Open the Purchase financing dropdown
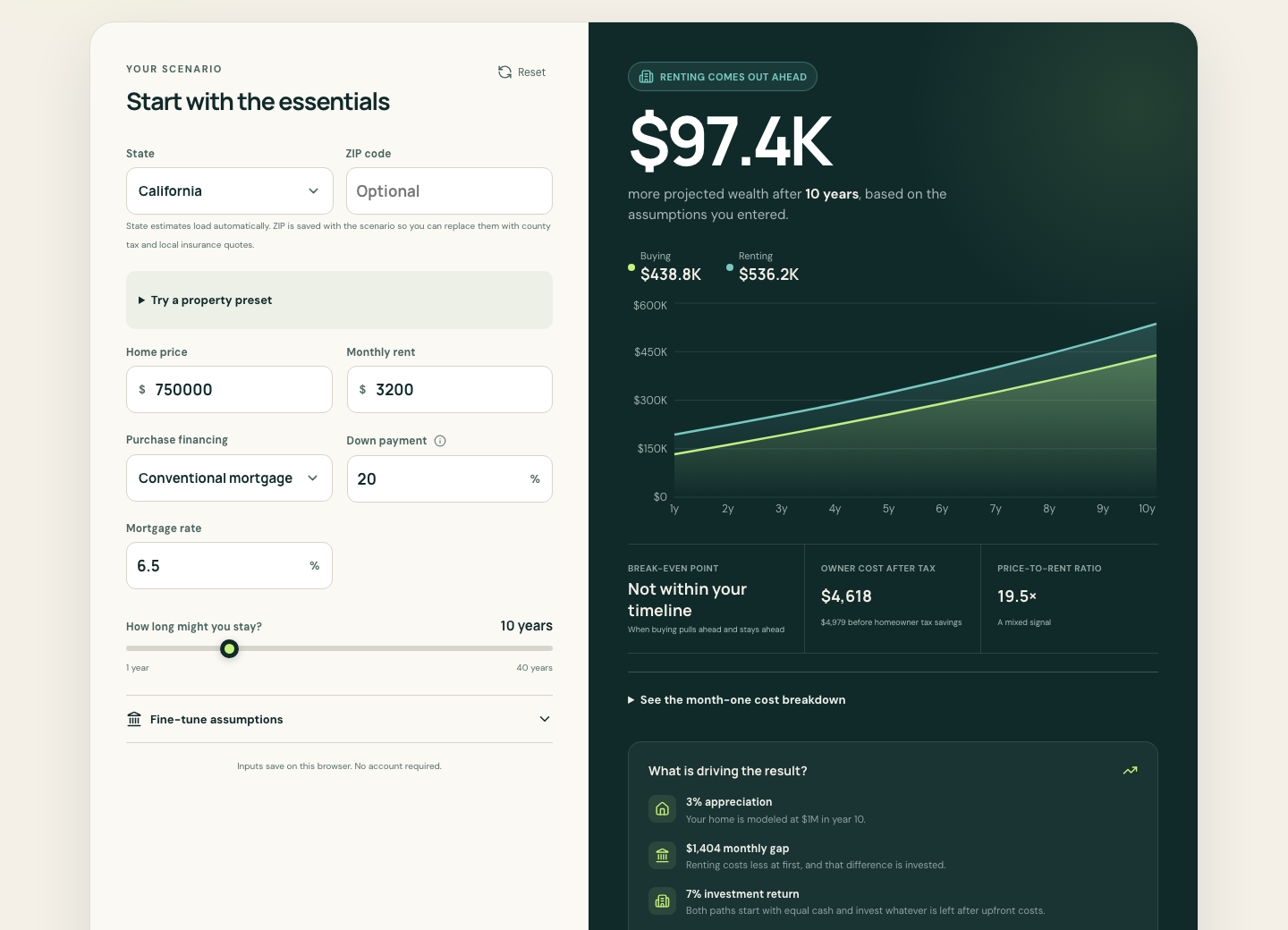The width and height of the screenshot is (1288, 930). pyautogui.click(x=229, y=478)
